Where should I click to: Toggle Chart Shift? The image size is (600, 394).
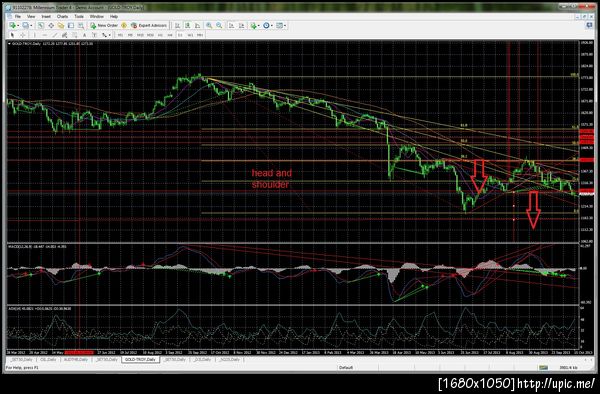point(241,25)
